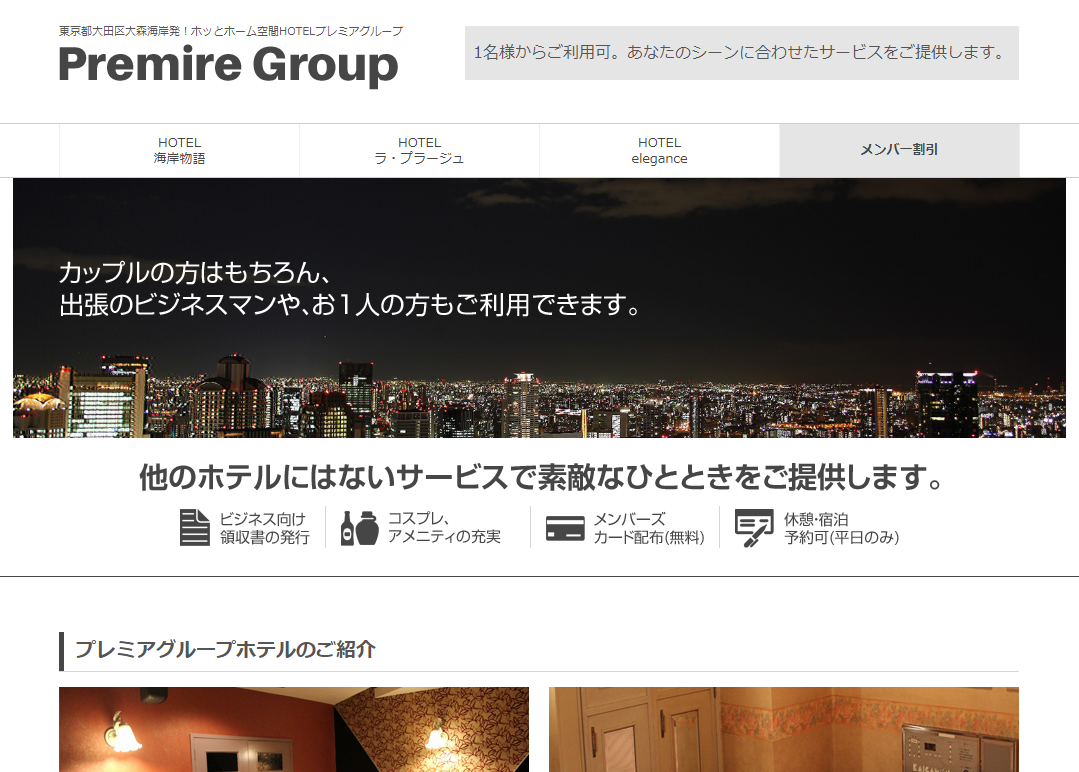Viewport: 1079px width, 772px height.
Task: Click コスプレ、アメニティの充実 text
Action: pyautogui.click(x=444, y=528)
